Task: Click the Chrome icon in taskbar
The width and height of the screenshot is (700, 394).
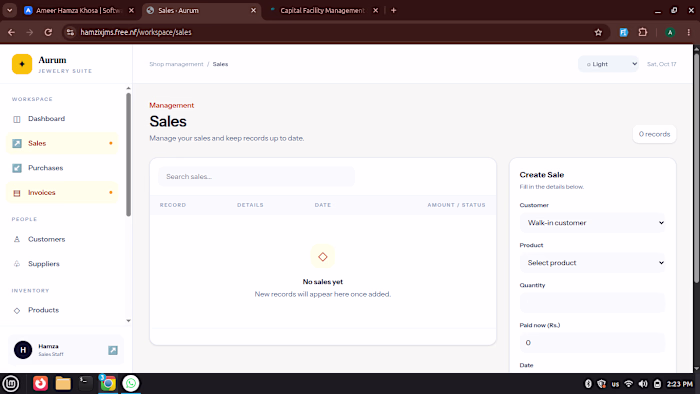Action: pyautogui.click(x=108, y=383)
